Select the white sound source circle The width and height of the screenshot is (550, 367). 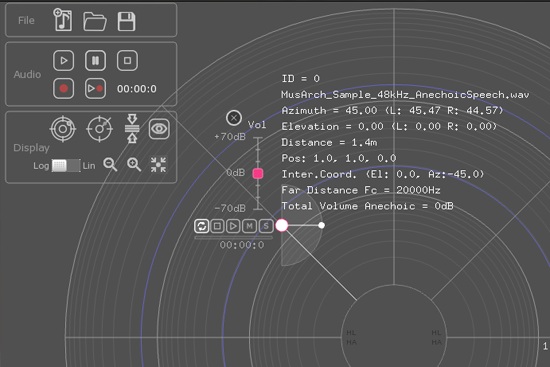282,226
